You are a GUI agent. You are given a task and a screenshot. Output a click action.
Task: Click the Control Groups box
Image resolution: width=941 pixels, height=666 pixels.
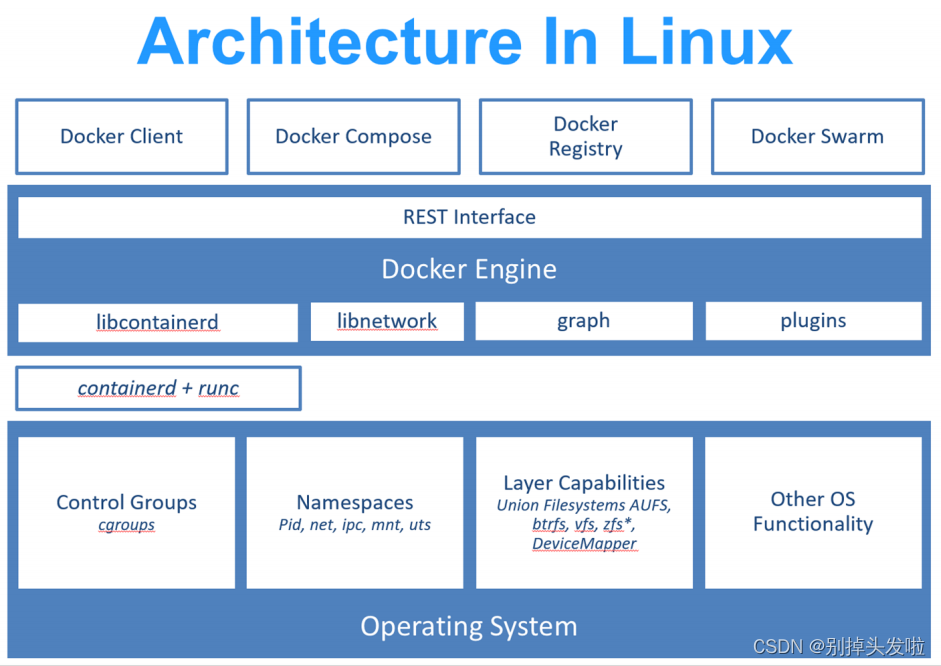click(127, 512)
